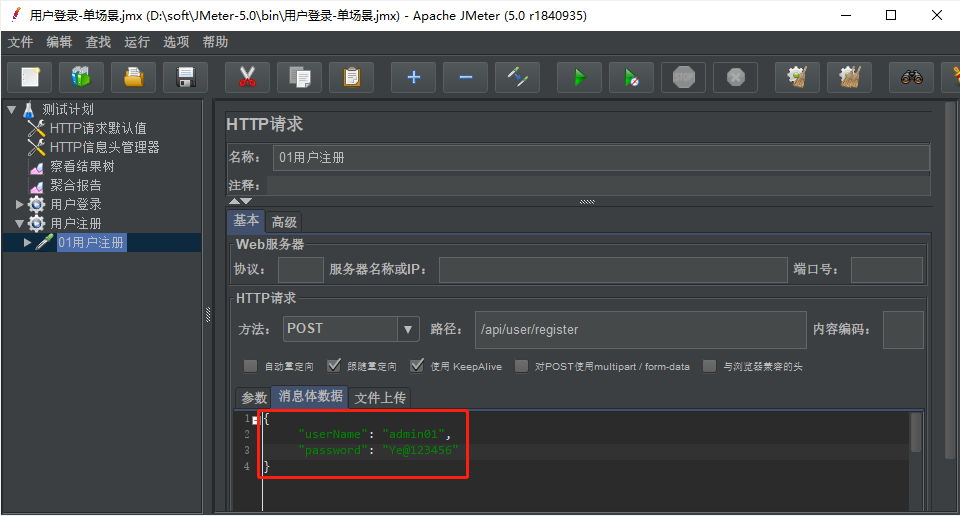Clear all results with double broom icon
Screen dimensions: 960x516
(x=849, y=77)
